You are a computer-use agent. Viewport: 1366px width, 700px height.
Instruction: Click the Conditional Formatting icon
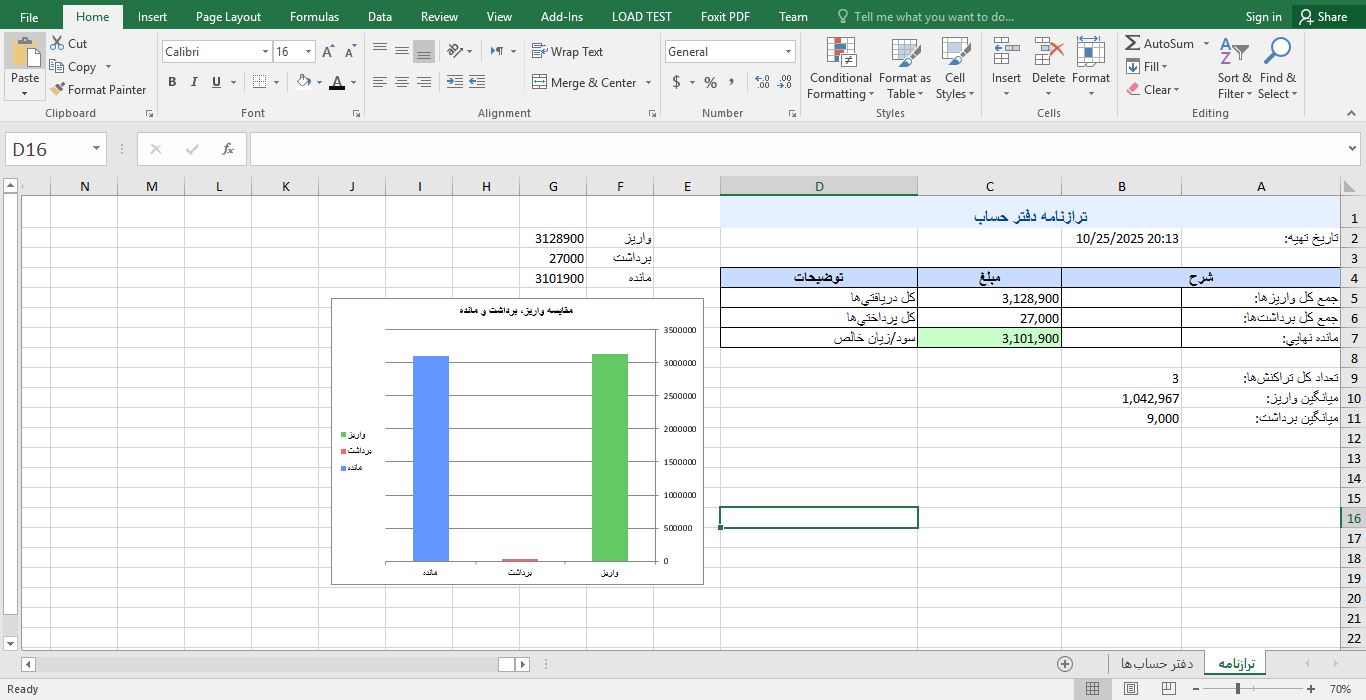pyautogui.click(x=841, y=54)
